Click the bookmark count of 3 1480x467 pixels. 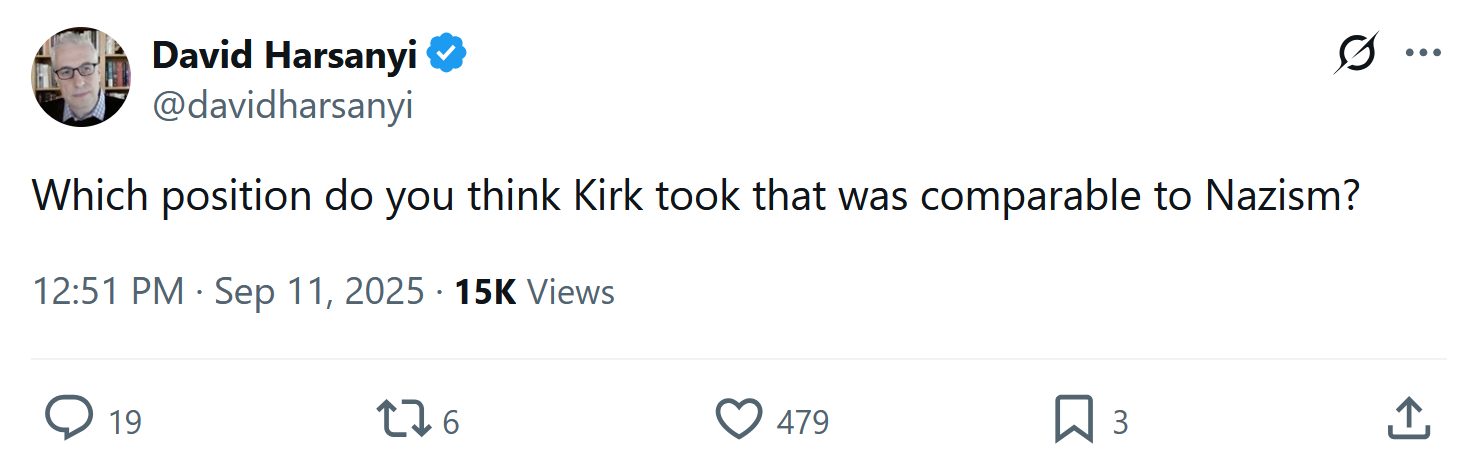coord(1120,422)
